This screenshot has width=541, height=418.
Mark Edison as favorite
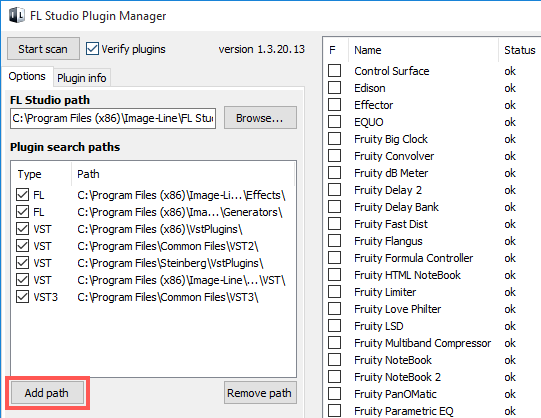click(x=334, y=88)
